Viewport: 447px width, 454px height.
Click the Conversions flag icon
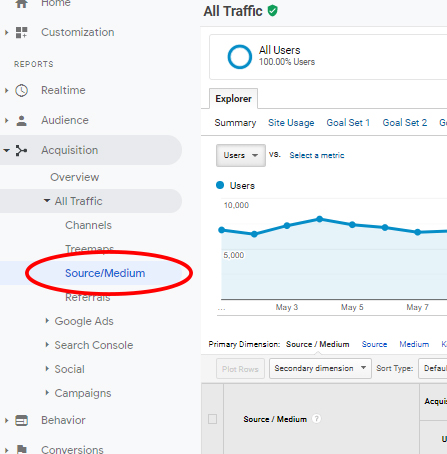22,450
